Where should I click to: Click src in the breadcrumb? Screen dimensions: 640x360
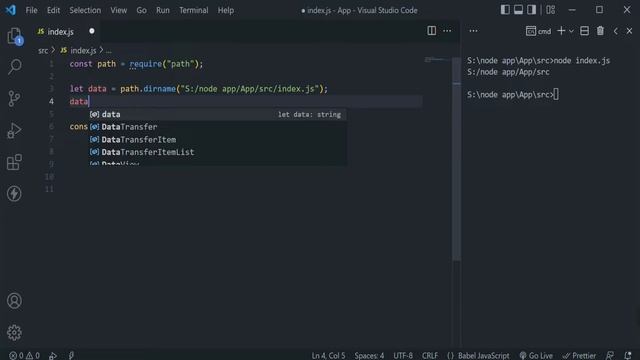tap(43, 51)
